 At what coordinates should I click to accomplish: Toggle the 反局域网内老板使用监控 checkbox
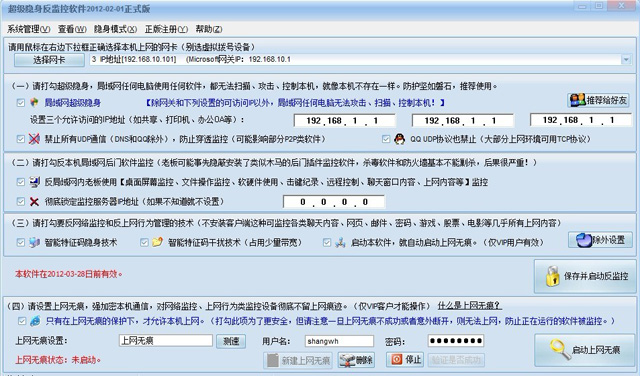[x=21, y=182]
